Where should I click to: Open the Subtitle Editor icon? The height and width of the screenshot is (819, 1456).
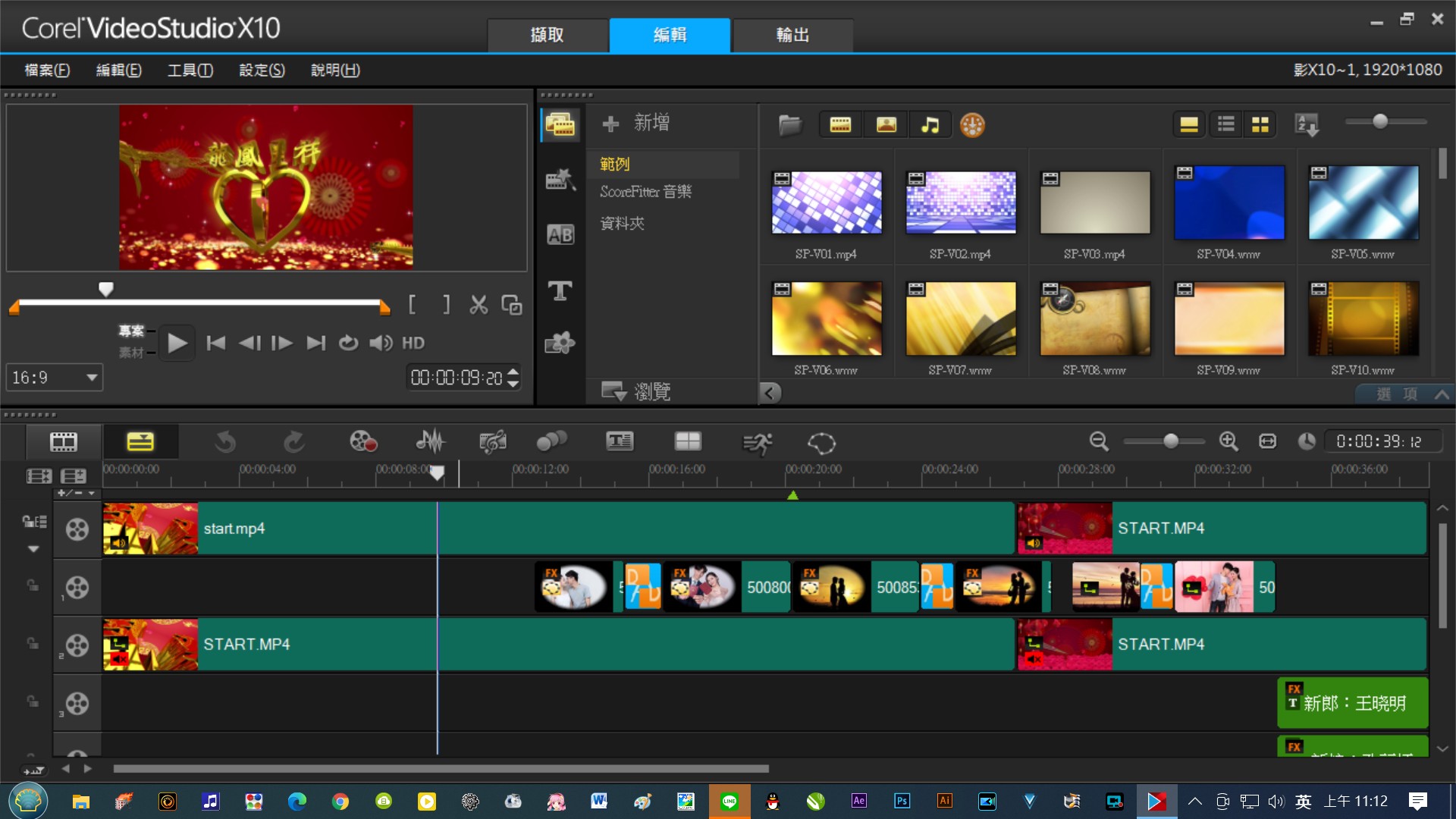[x=620, y=442]
